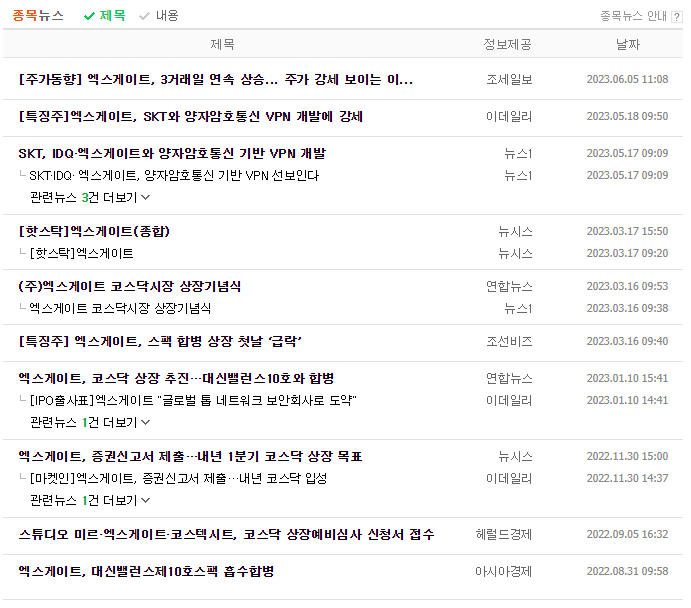Viewport: 691px width, 608px height.
Task: Expand 관련뉴스 1건 더보기 under the 증권신고서 제출 article
Action: point(90,500)
